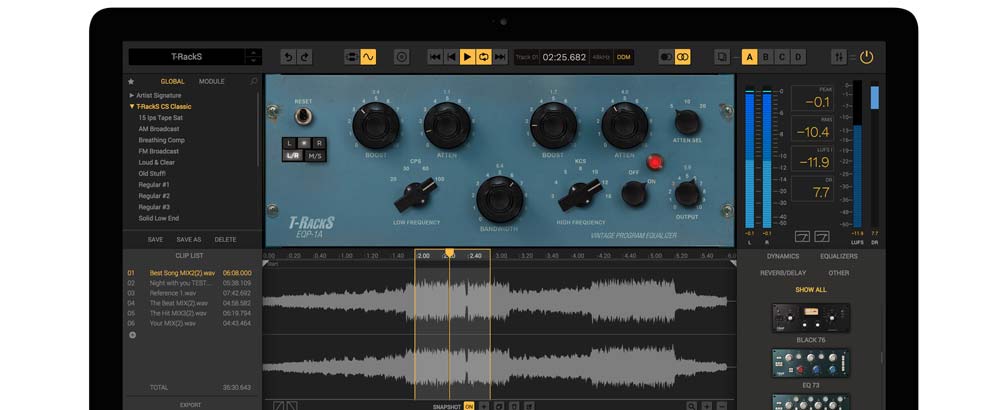Select the R channel button

point(319,143)
